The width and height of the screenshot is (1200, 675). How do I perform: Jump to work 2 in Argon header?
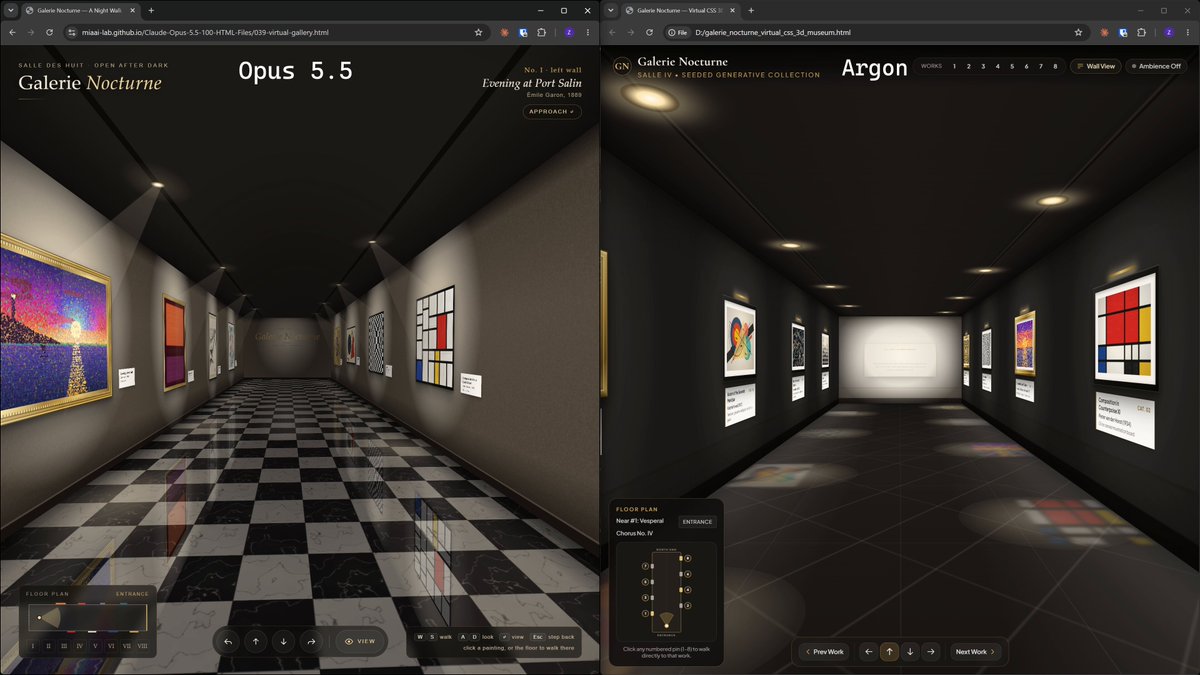969,66
